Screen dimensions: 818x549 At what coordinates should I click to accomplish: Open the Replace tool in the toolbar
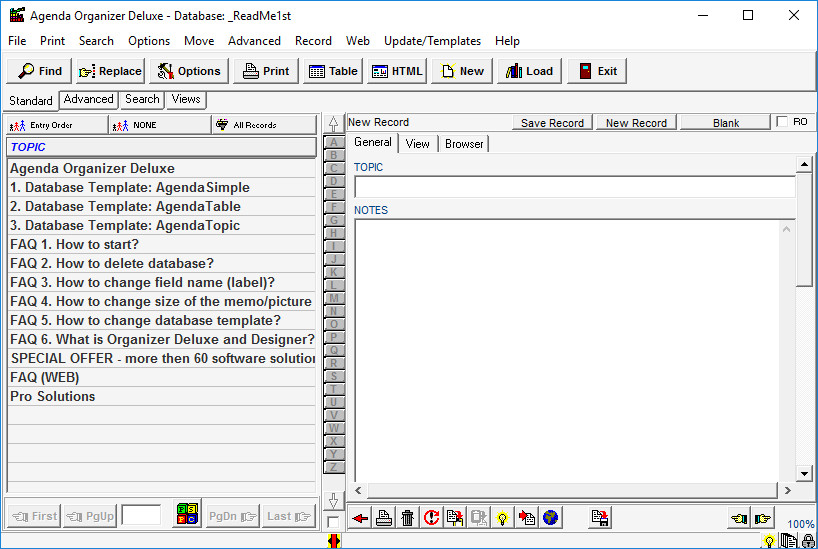[x=111, y=71]
